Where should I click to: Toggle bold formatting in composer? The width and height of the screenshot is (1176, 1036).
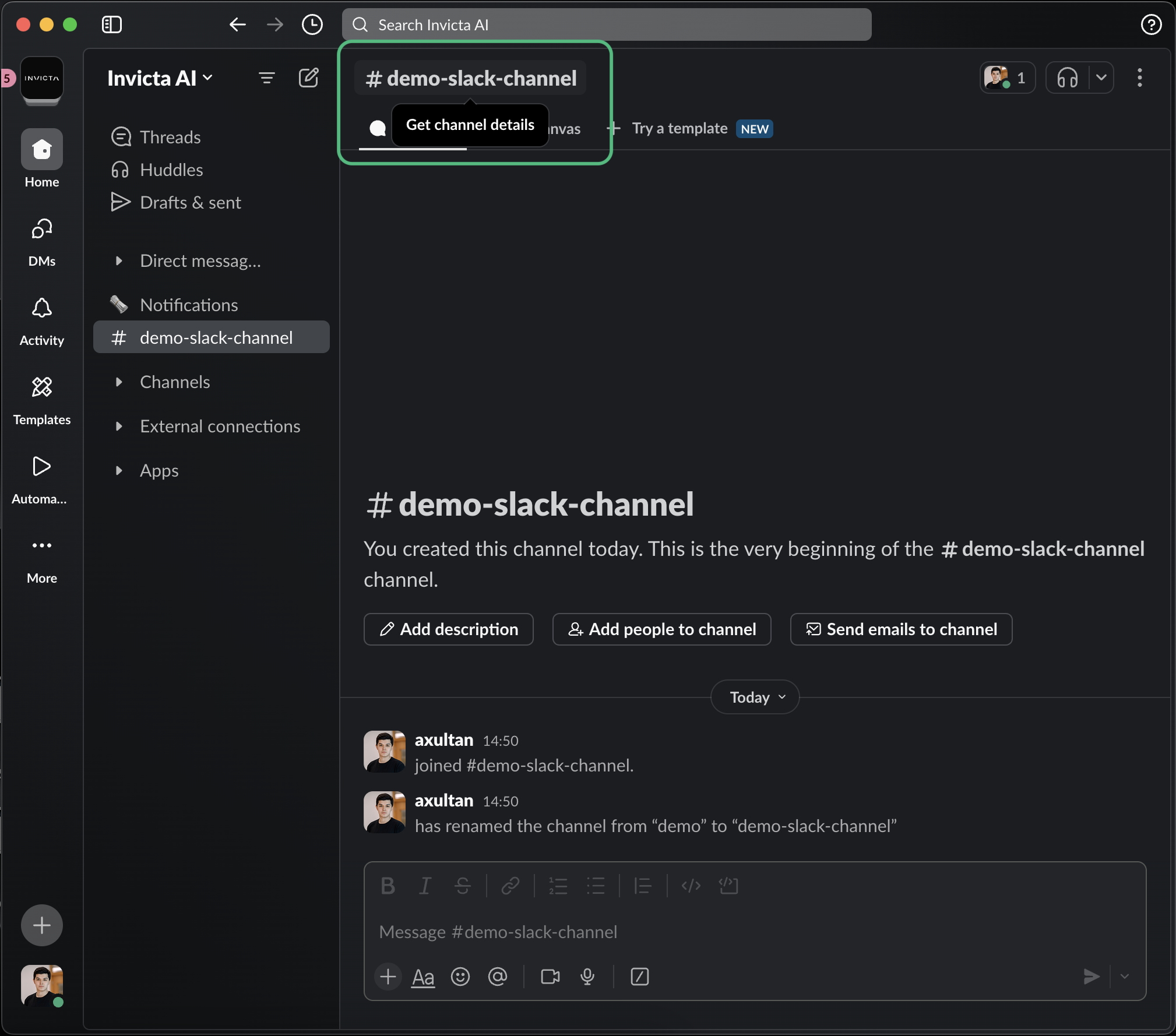pyautogui.click(x=387, y=886)
